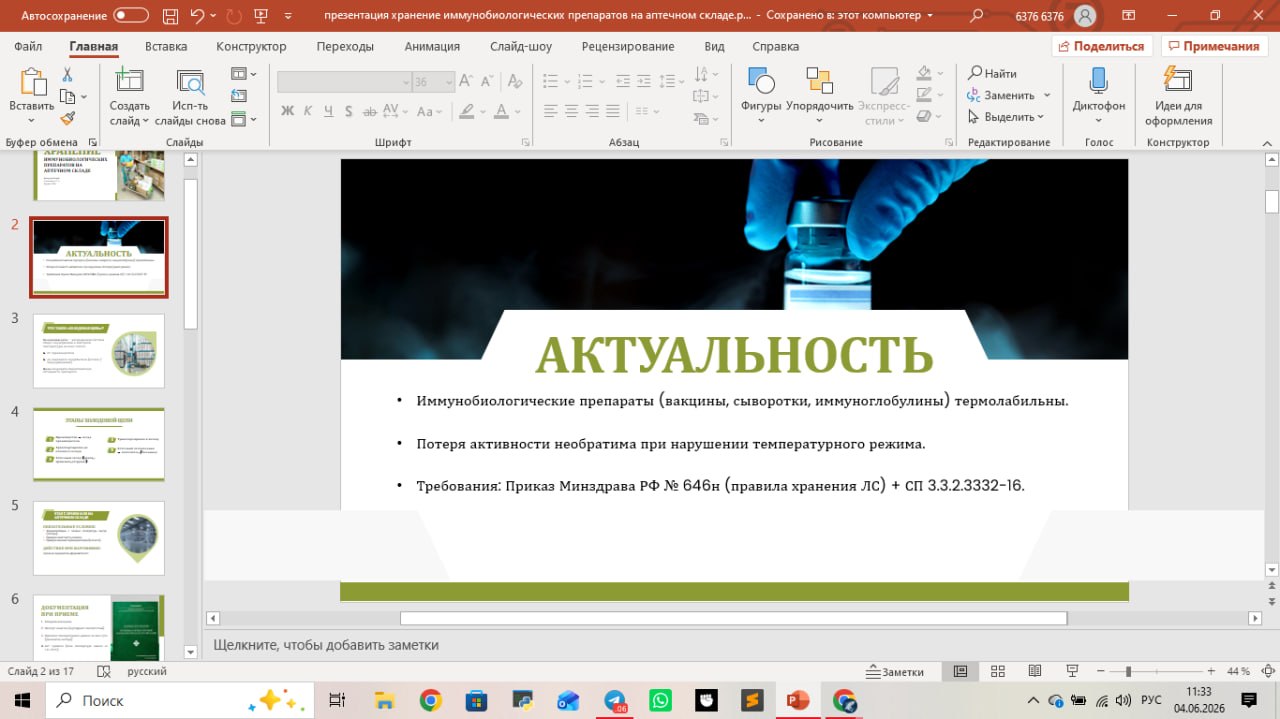Select slide 3 thumbnail
Viewport: 1280px width, 719px height.
click(99, 351)
